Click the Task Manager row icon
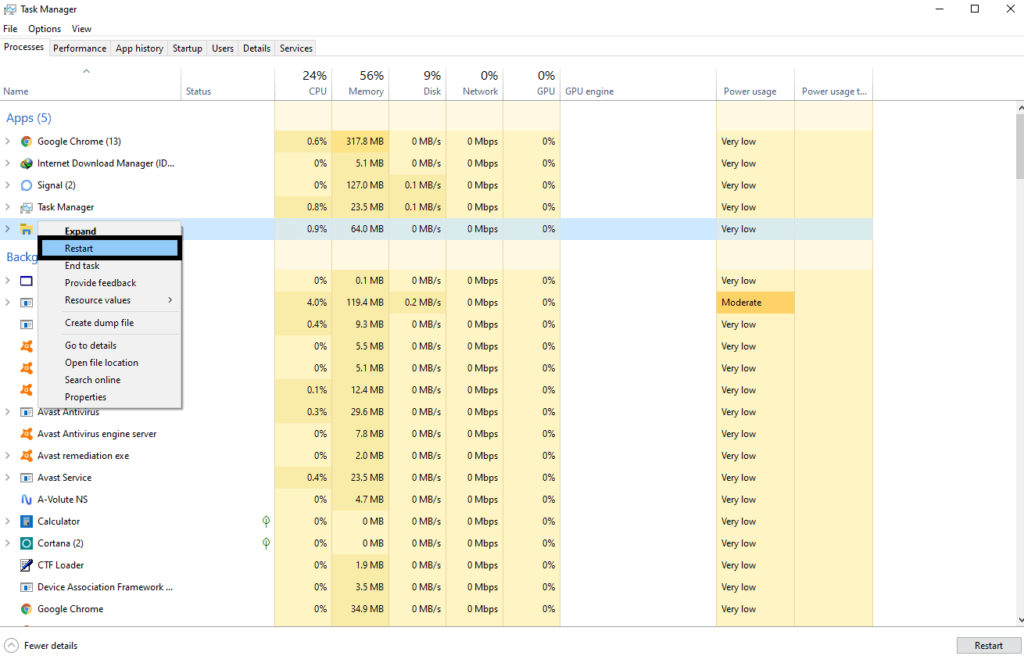Image resolution: width=1024 pixels, height=663 pixels. pos(26,208)
